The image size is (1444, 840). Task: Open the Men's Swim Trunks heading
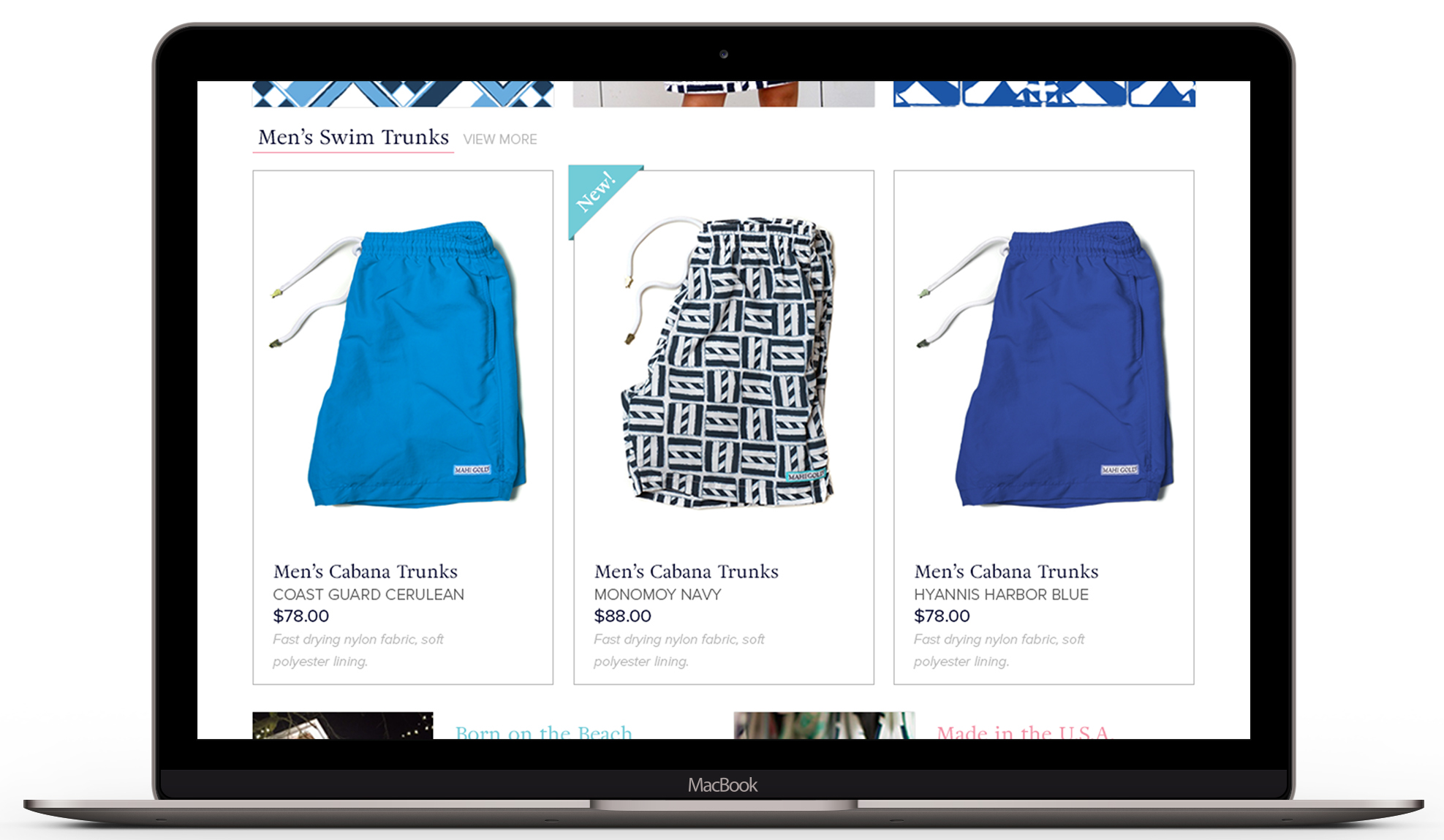pyautogui.click(x=353, y=137)
